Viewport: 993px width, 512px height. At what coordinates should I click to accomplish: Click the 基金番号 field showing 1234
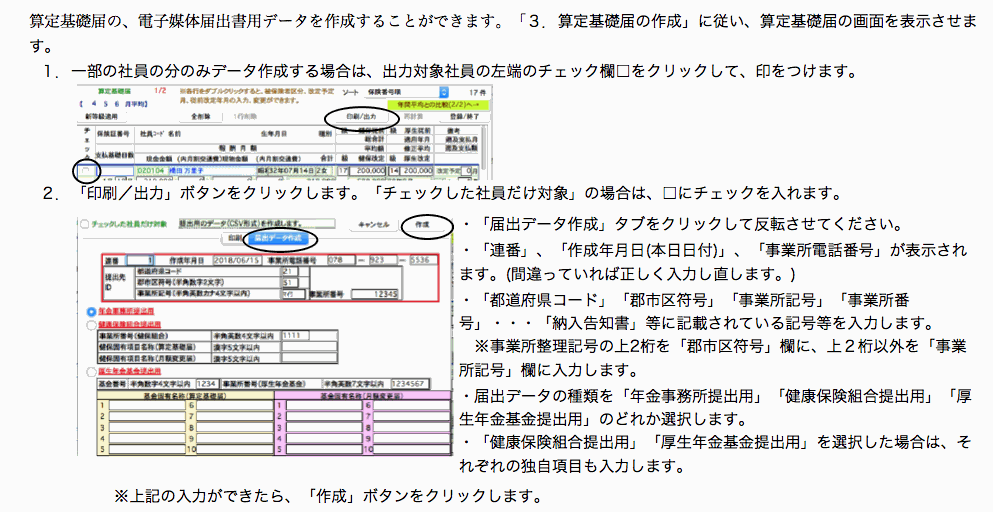pos(208,382)
